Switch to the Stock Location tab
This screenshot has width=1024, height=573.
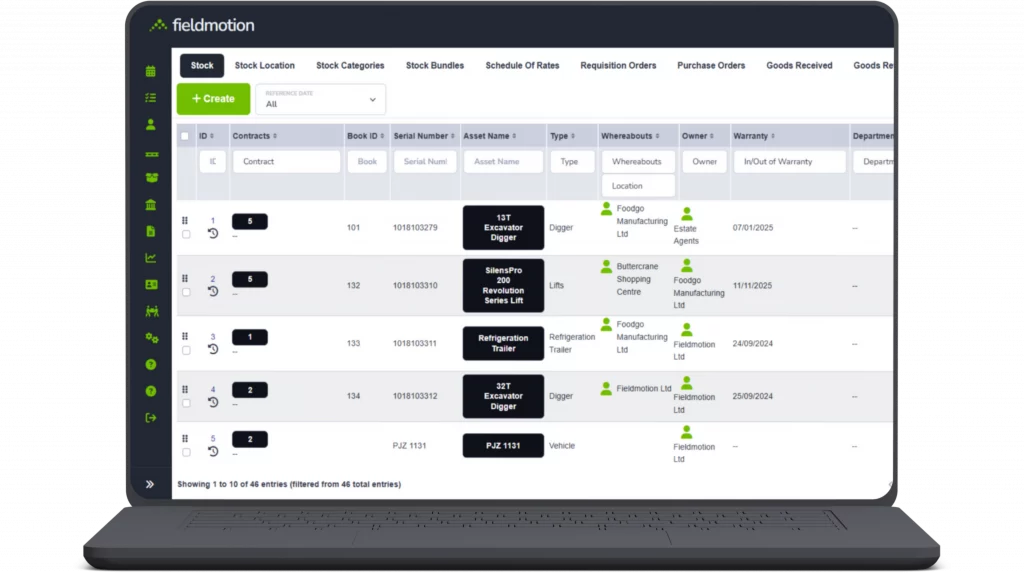264,66
